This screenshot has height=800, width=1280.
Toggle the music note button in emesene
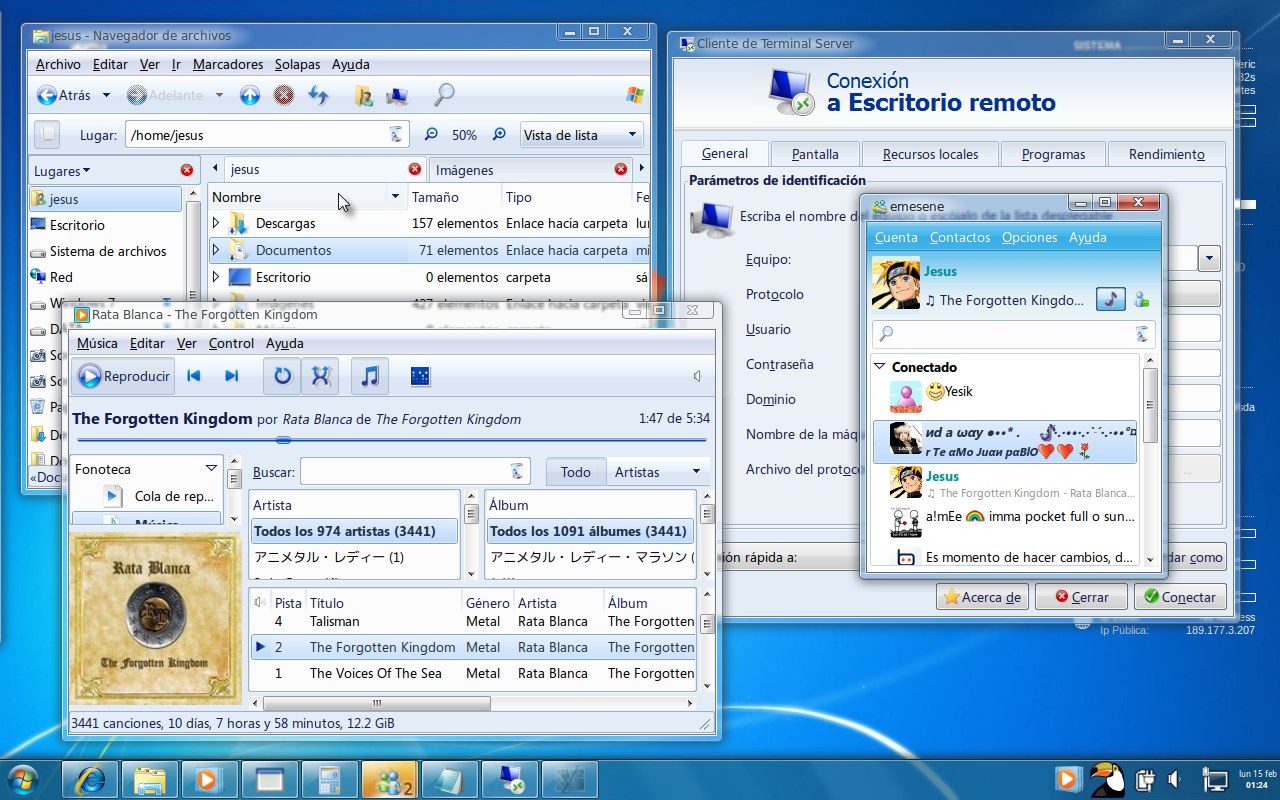pyautogui.click(x=1111, y=299)
